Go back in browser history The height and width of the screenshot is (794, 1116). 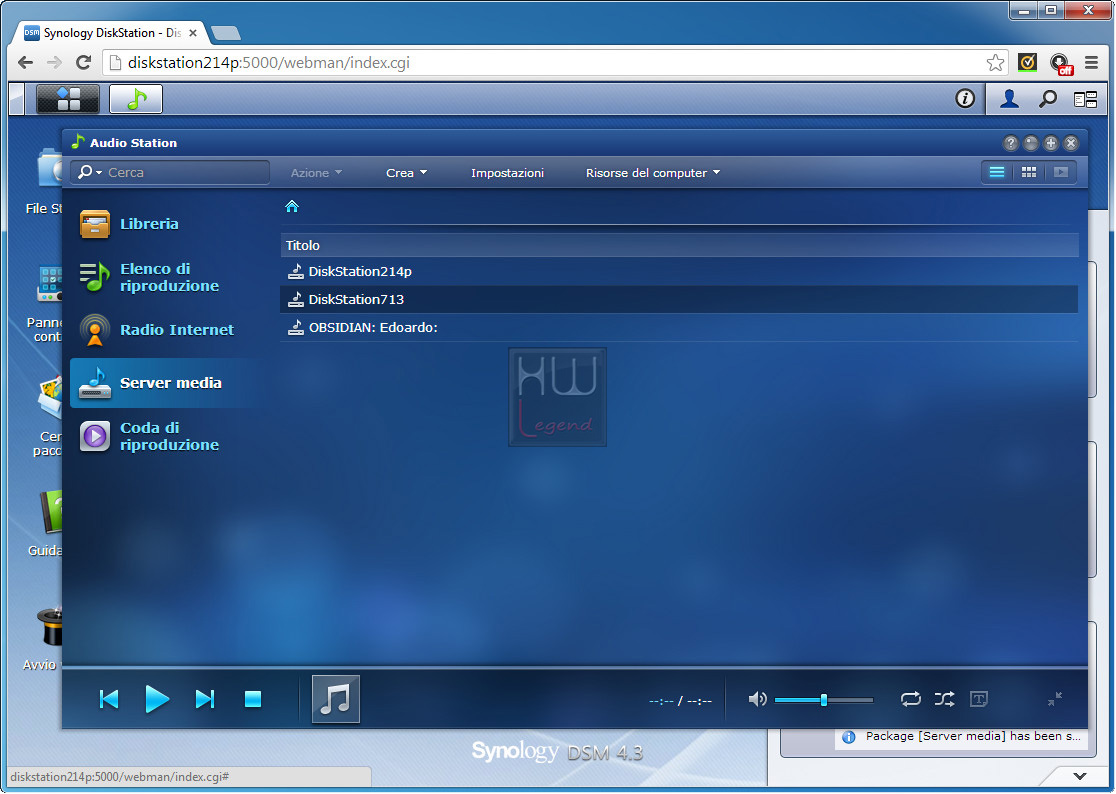26,63
